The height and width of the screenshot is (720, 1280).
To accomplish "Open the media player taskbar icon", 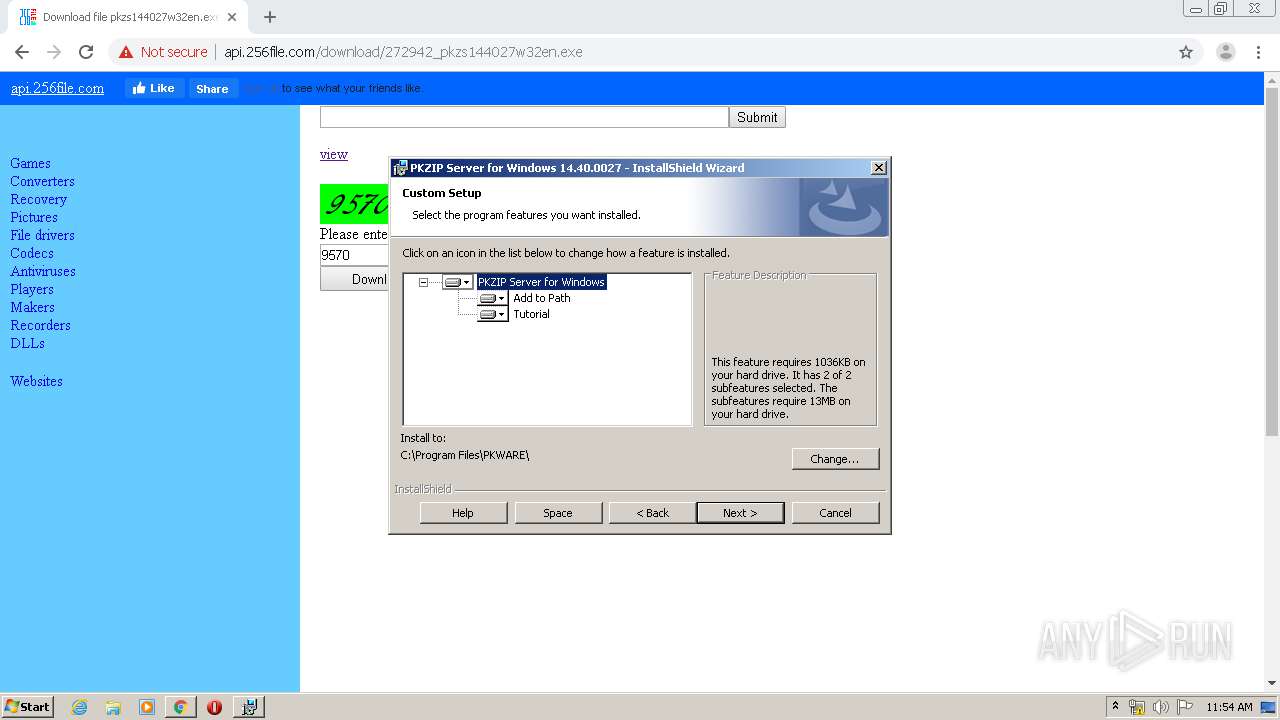I will point(147,707).
